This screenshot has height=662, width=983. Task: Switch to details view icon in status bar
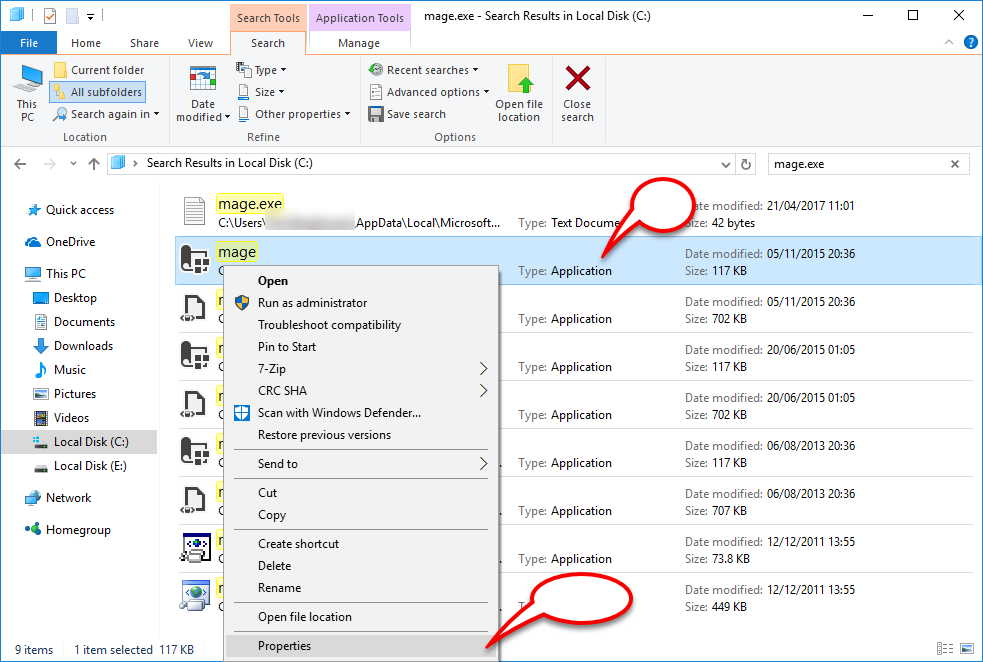945,649
